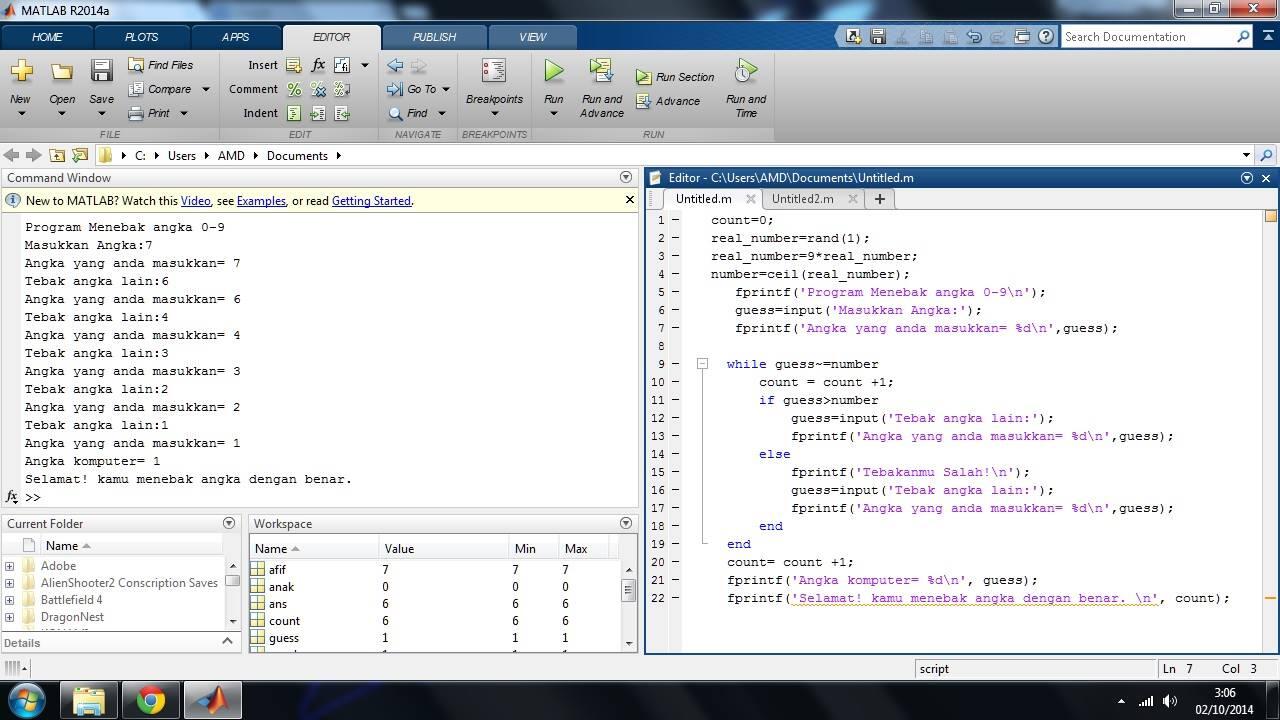This screenshot has height=720, width=1280.
Task: Toggle breakpoint dash on line 6
Action: click(x=676, y=310)
